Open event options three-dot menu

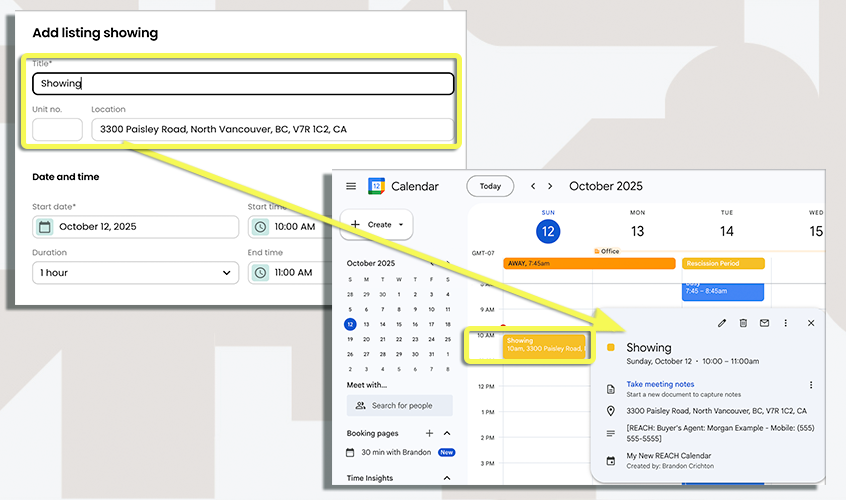[786, 323]
